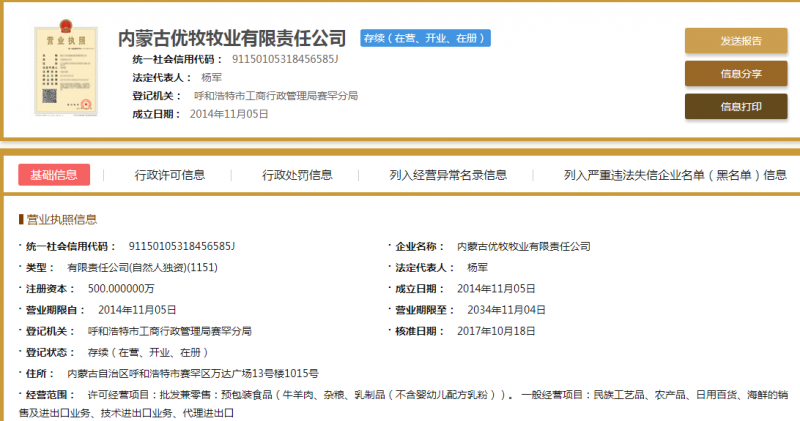Click the 经营范围 business scope text
This screenshot has width=800, height=421.
click(x=404, y=404)
